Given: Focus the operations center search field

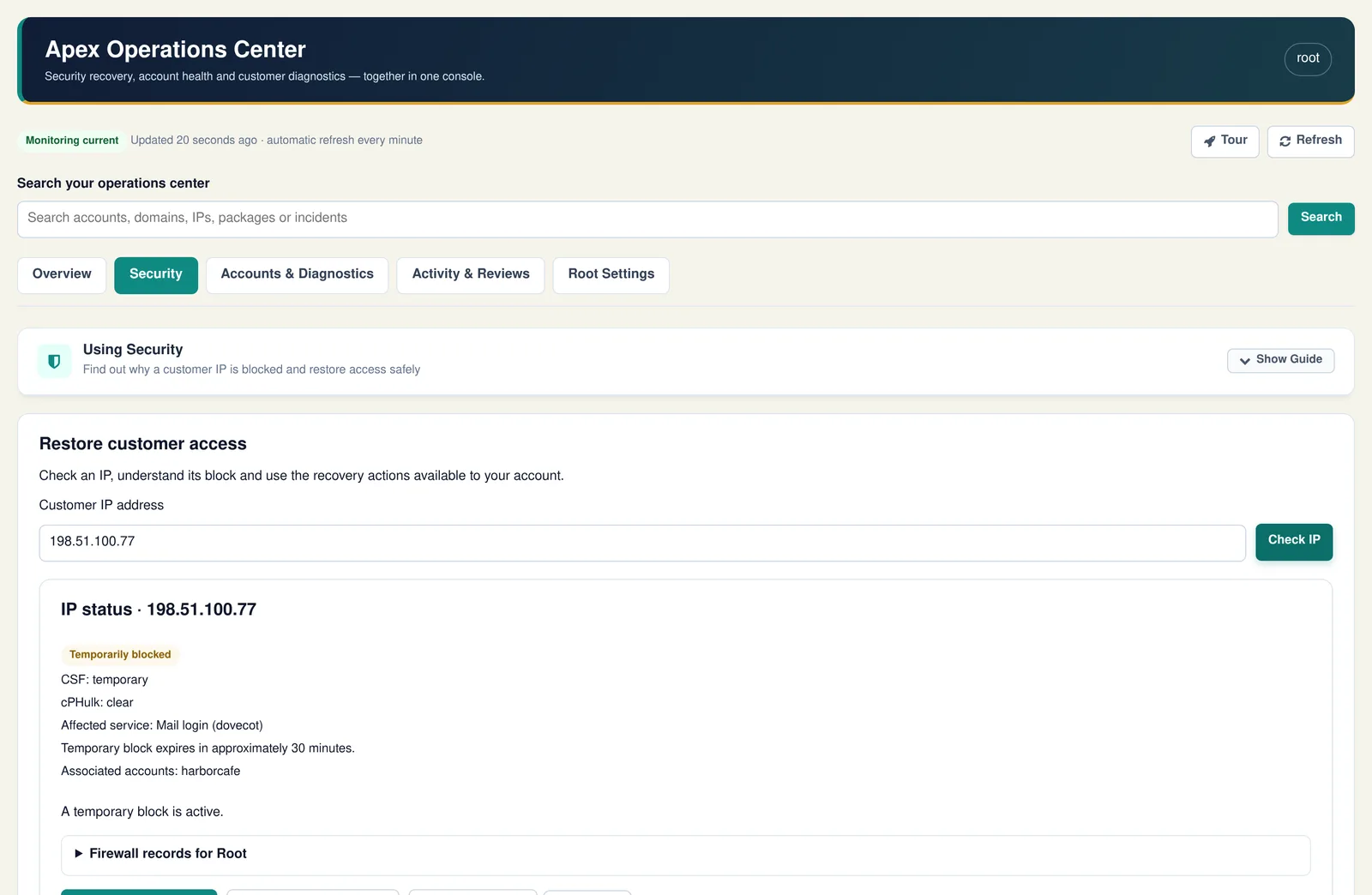Looking at the screenshot, I should [x=647, y=219].
